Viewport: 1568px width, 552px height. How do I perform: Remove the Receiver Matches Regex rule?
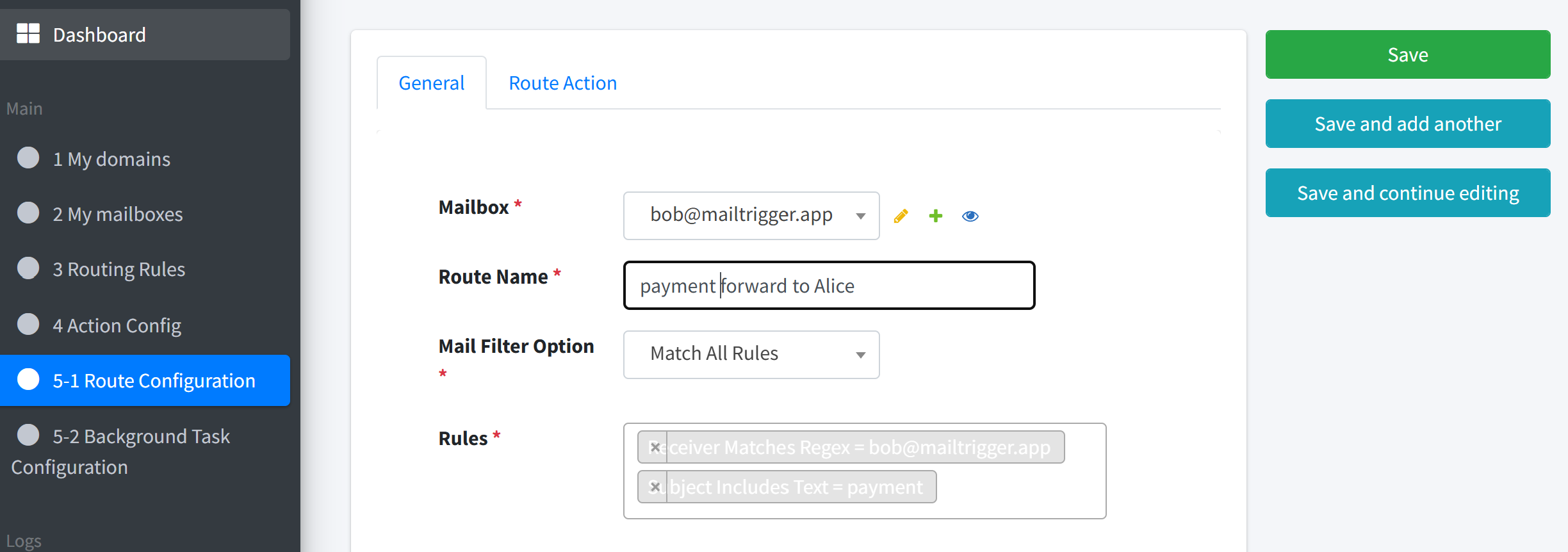[655, 447]
